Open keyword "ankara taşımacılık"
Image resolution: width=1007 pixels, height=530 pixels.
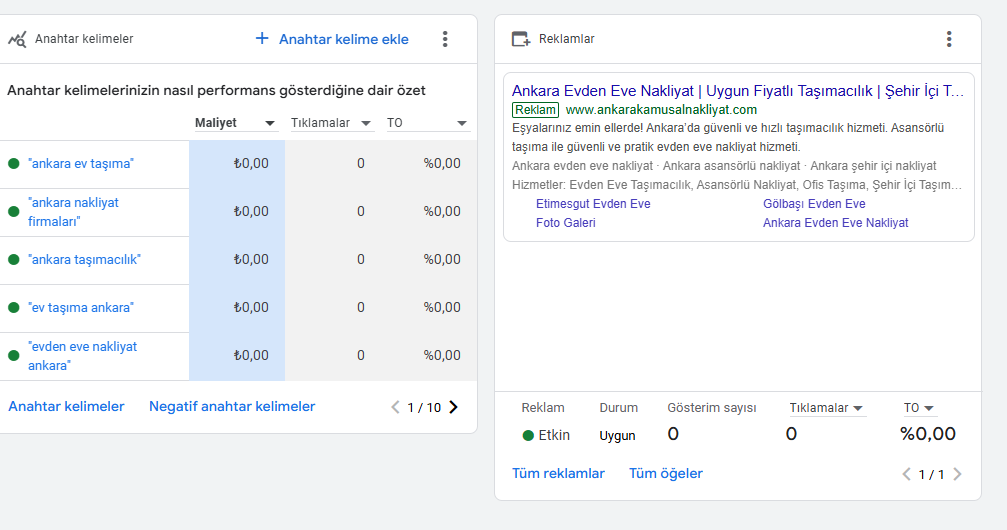(x=84, y=260)
